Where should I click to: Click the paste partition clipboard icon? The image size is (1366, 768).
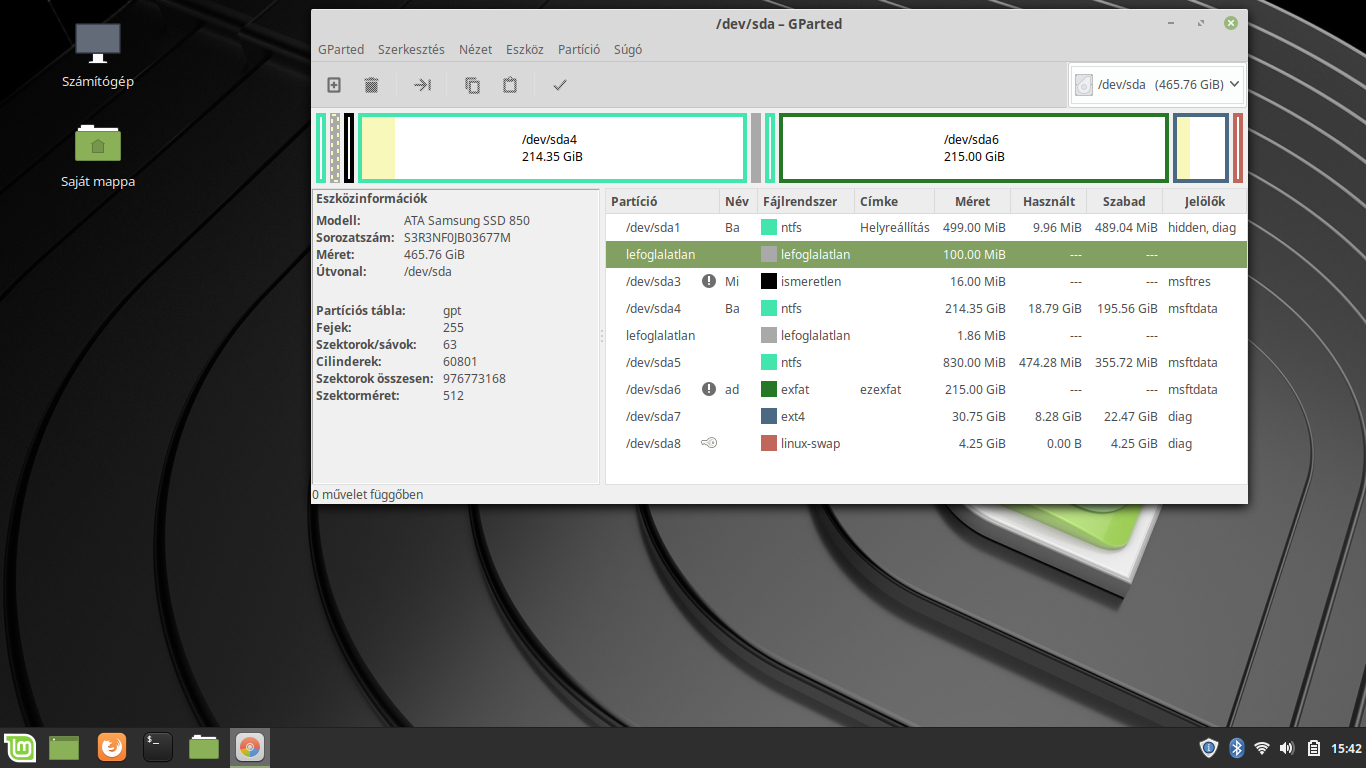tap(510, 85)
